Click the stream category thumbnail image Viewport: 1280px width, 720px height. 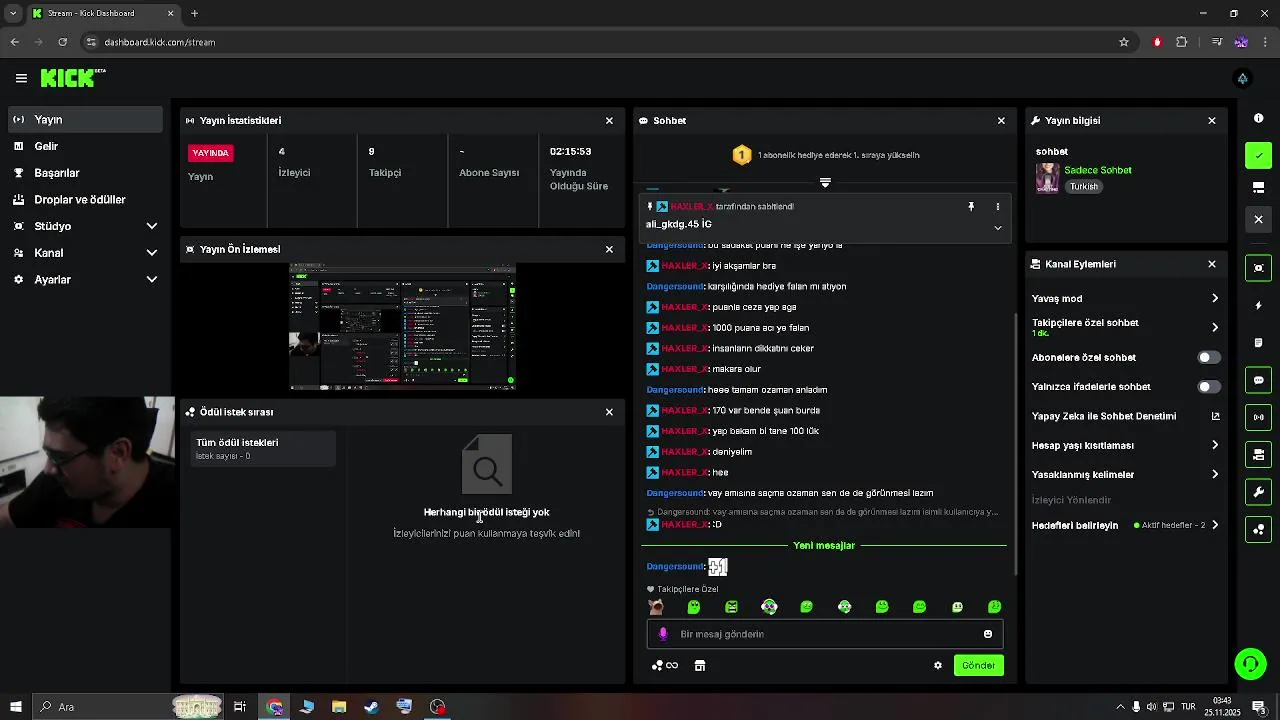1047,178
